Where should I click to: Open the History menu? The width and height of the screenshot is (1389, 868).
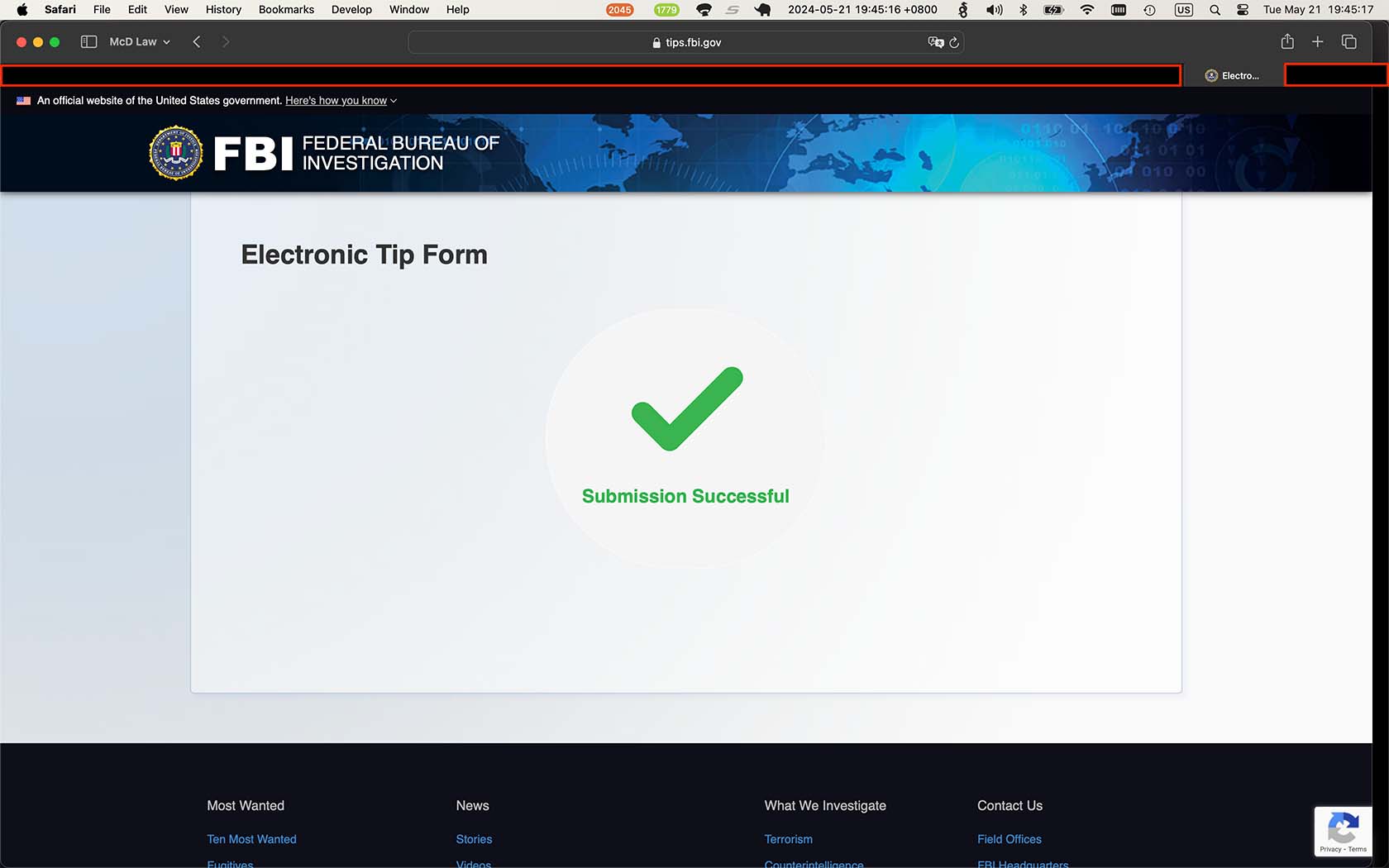(223, 10)
